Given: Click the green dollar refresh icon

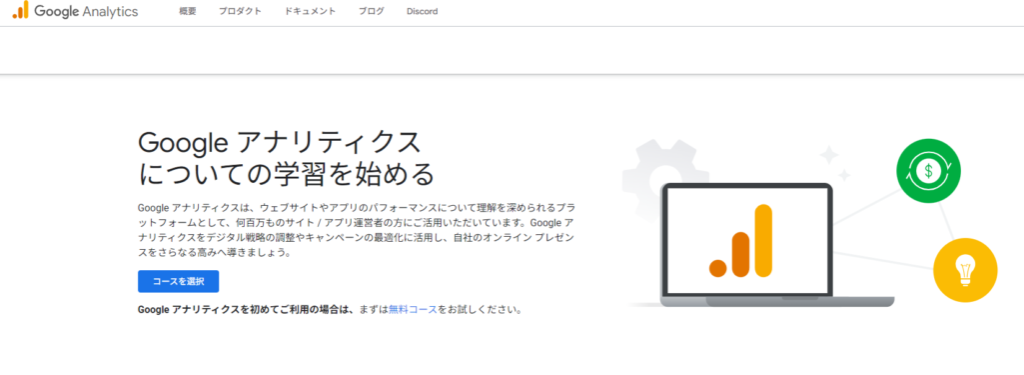Looking at the screenshot, I should (x=928, y=171).
